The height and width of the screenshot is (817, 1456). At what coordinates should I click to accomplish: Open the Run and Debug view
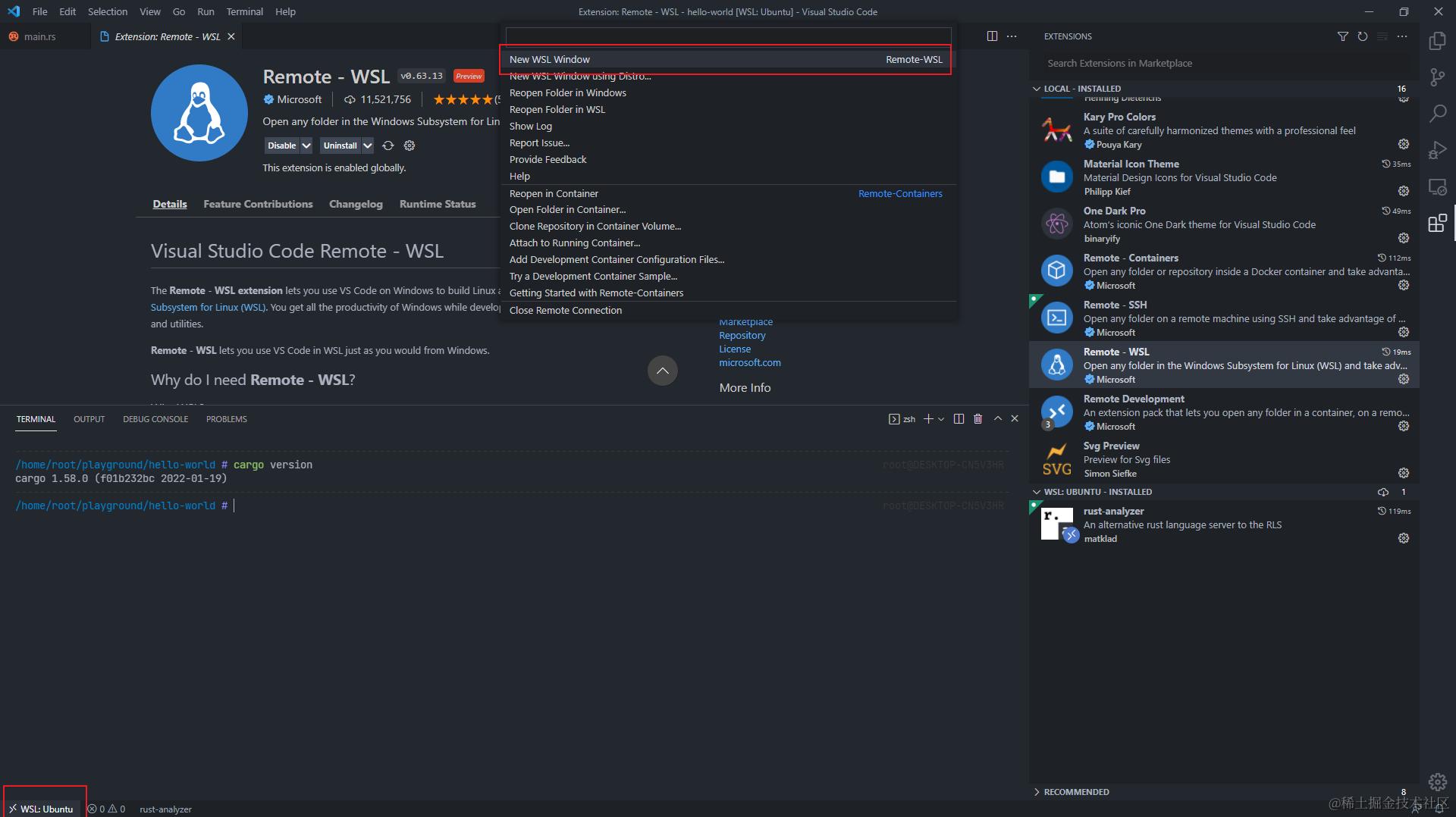click(x=1437, y=150)
